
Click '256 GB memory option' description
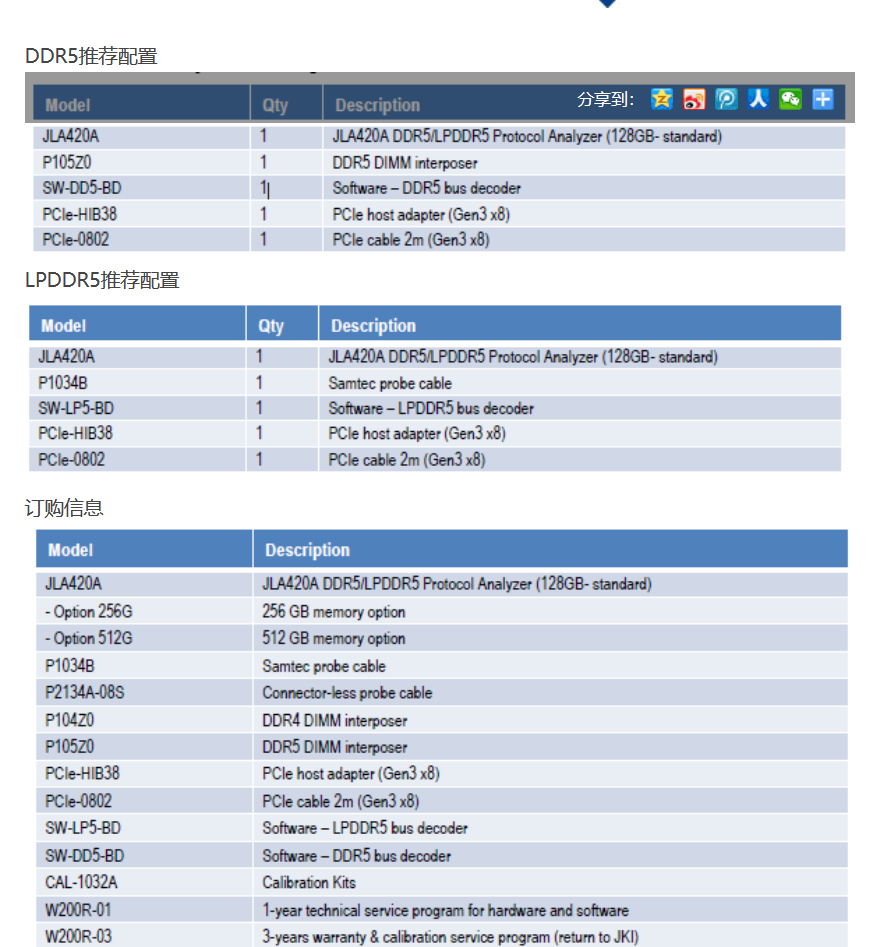point(333,612)
